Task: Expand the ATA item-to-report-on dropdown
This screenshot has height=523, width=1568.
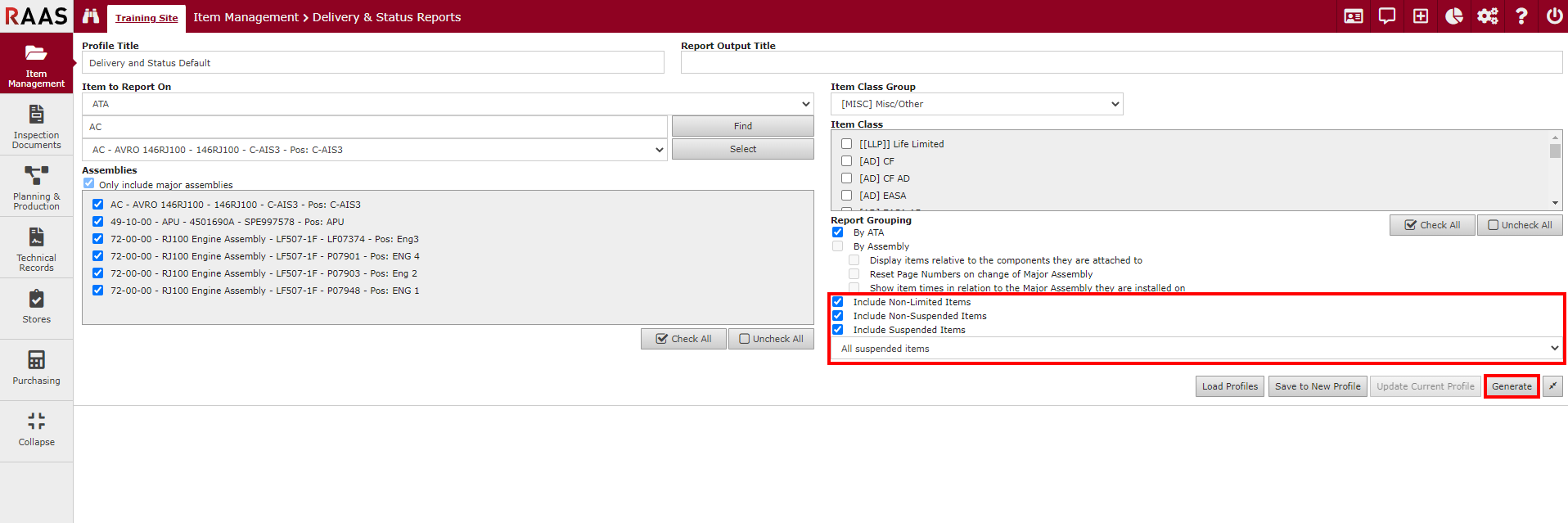Action: click(x=448, y=104)
